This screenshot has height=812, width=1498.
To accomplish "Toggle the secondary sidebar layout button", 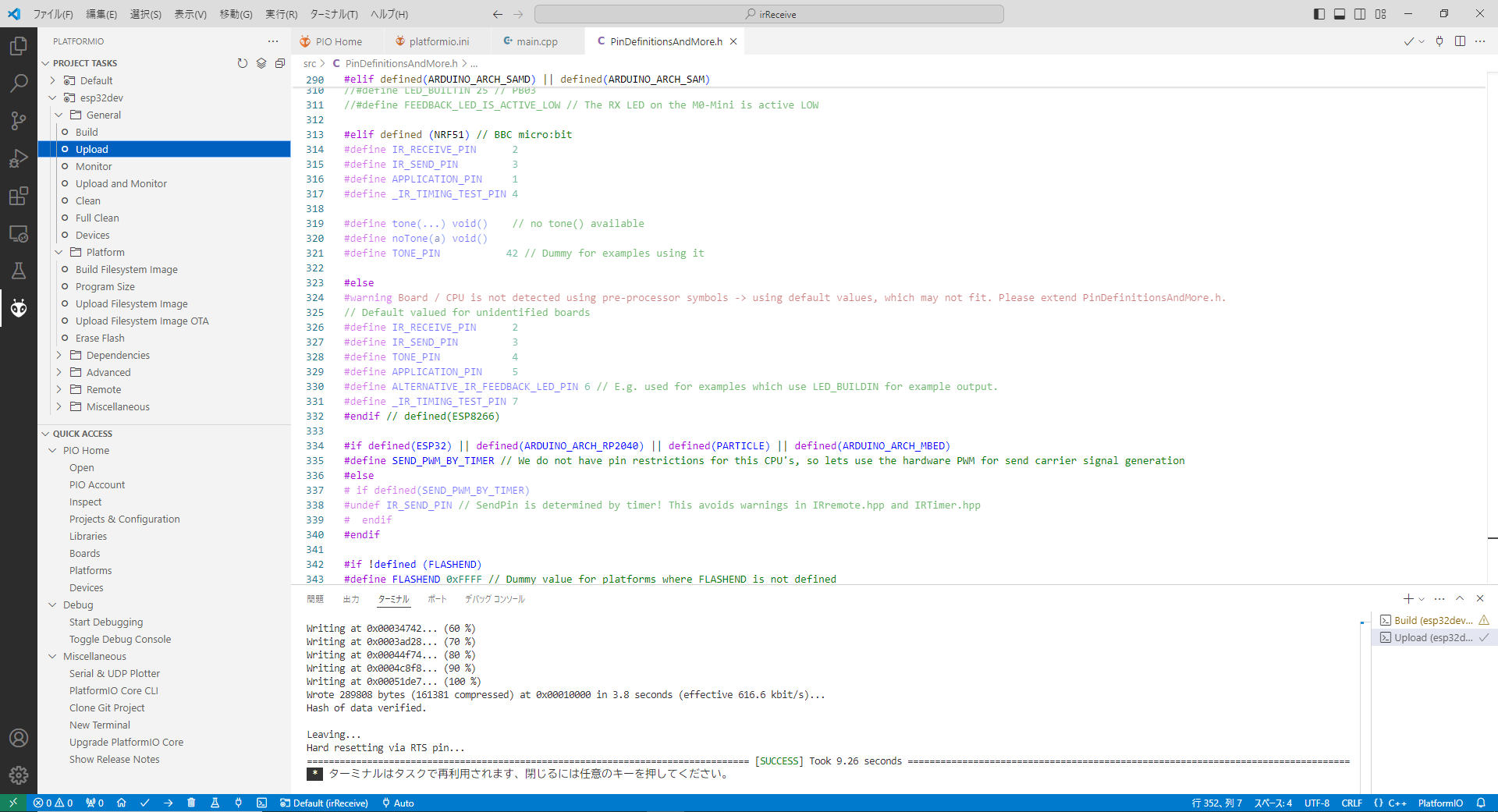I will (1360, 14).
